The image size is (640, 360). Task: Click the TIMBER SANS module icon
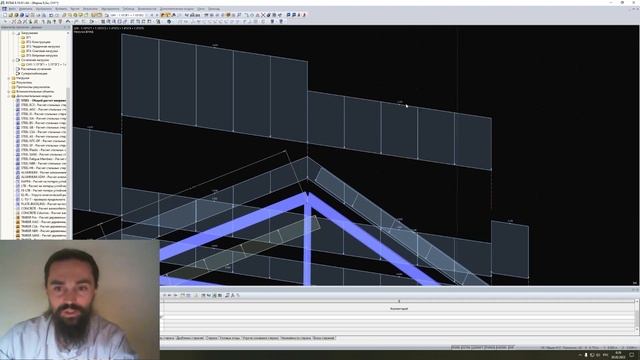point(18,235)
